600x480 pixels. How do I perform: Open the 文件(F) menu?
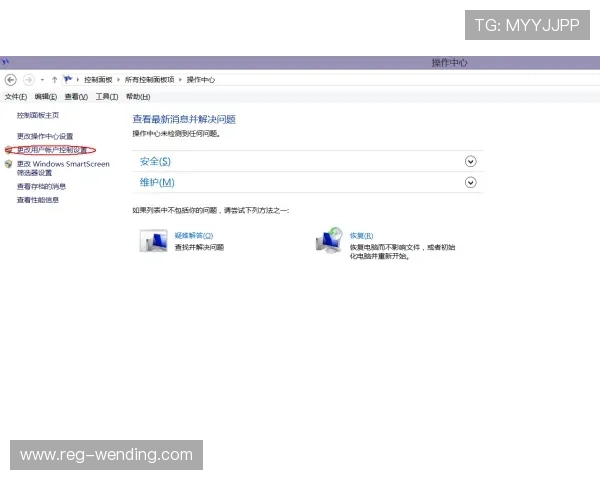[x=16, y=97]
